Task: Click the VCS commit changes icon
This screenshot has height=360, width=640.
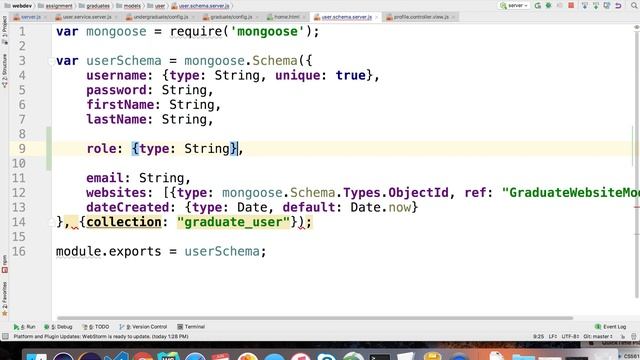Action: tap(596, 5)
